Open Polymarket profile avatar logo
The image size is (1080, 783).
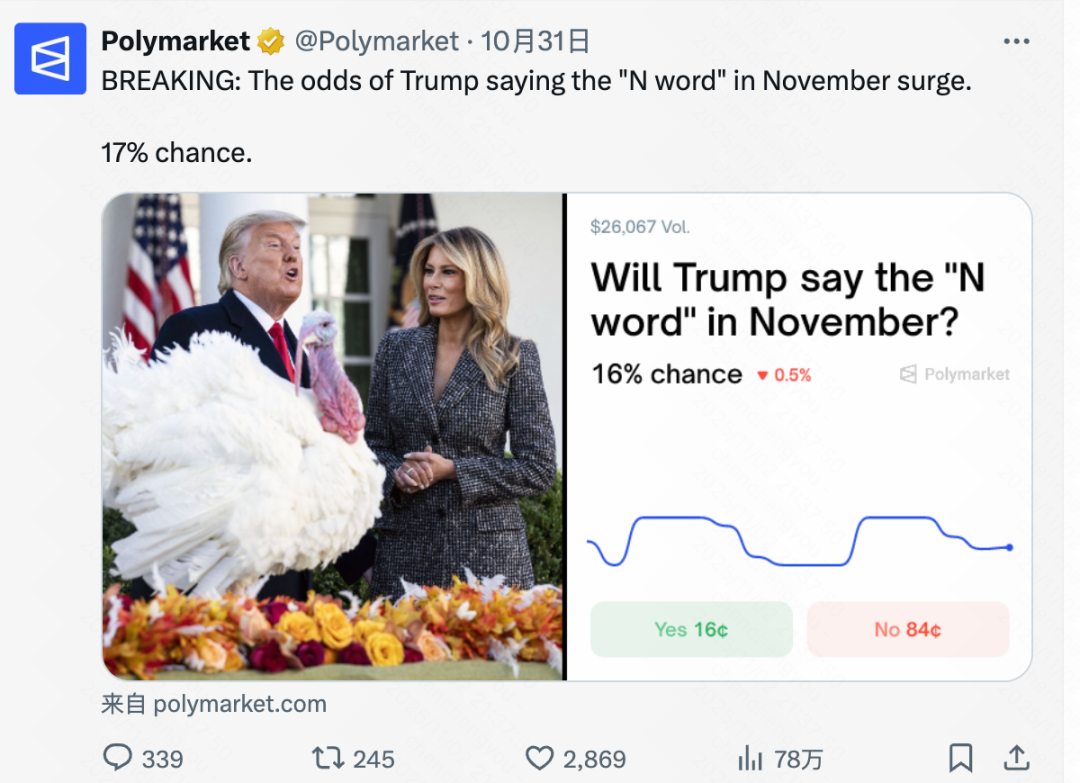50,58
